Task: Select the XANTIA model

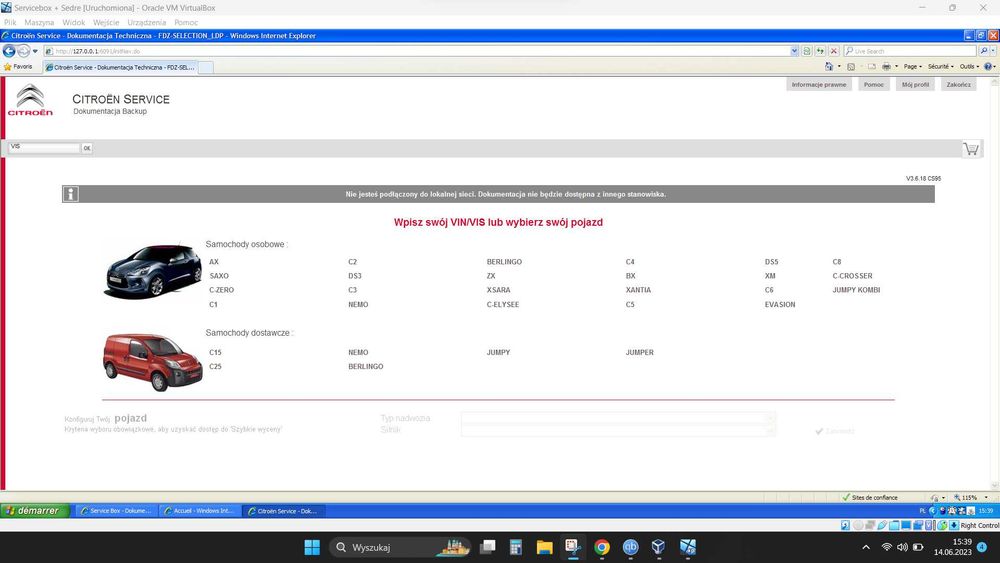Action: (638, 290)
